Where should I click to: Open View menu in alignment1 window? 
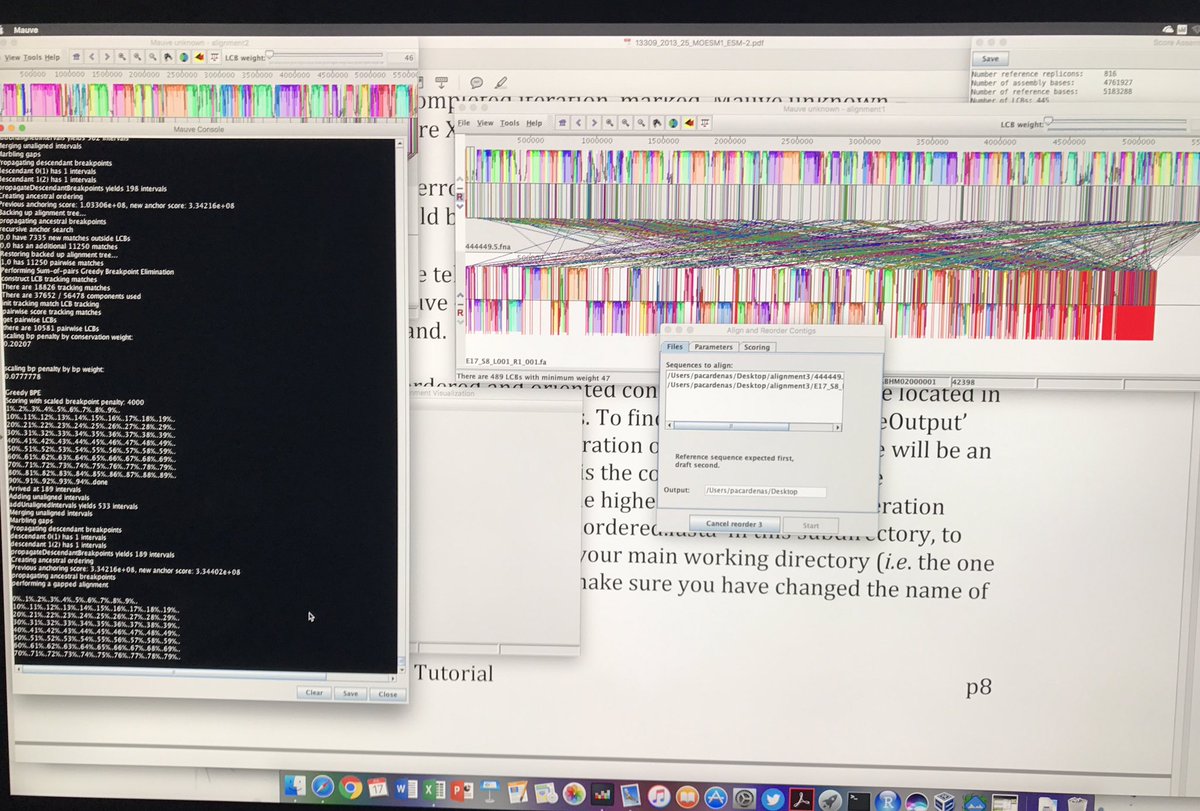[x=485, y=123]
